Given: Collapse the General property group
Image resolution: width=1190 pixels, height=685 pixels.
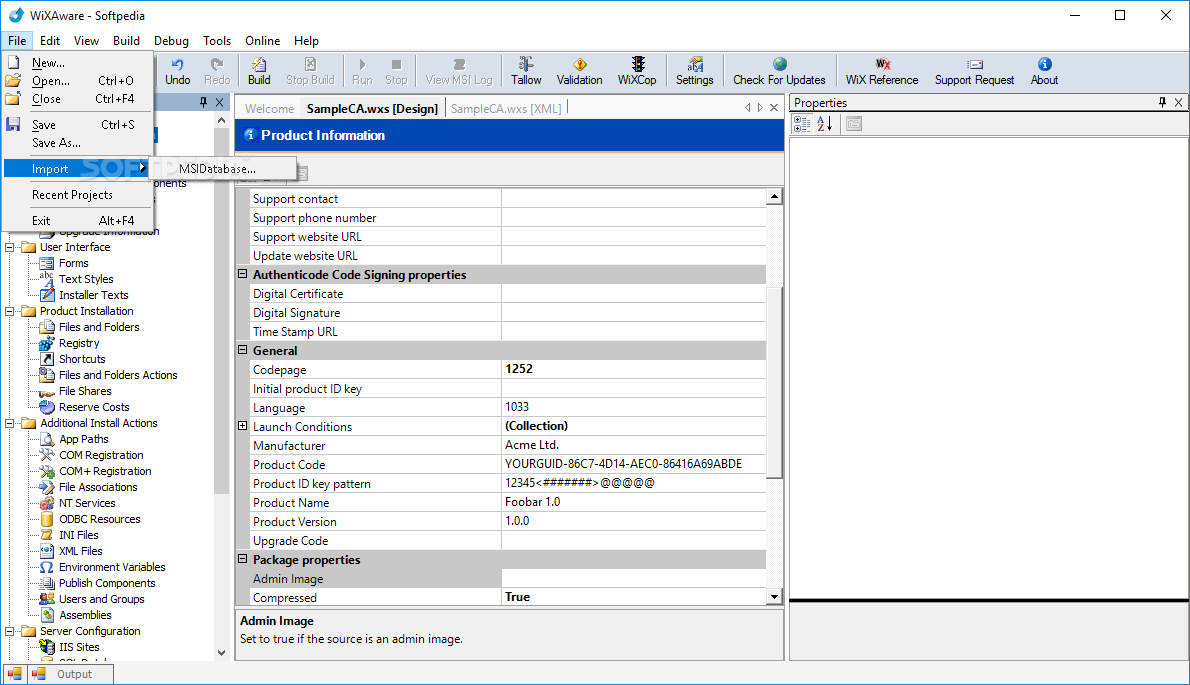Looking at the screenshot, I should (243, 350).
